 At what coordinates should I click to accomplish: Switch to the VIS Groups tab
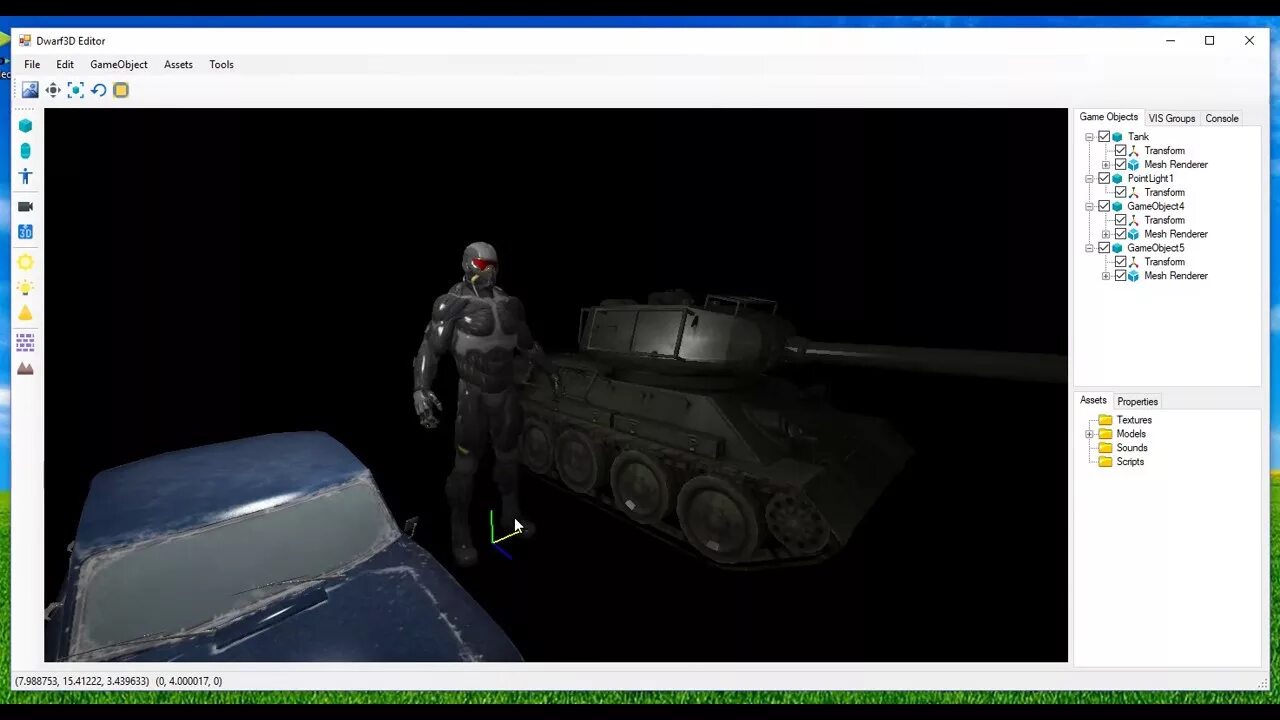coord(1172,118)
